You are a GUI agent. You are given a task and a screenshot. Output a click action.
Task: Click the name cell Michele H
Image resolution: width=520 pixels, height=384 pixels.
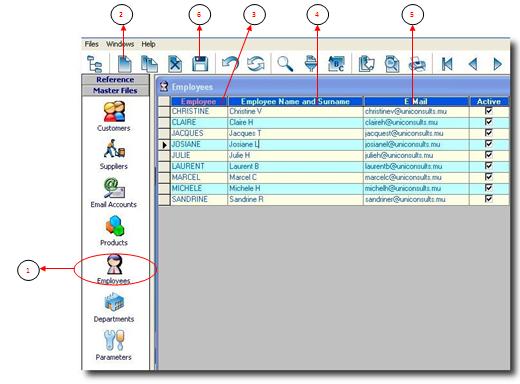[295, 188]
